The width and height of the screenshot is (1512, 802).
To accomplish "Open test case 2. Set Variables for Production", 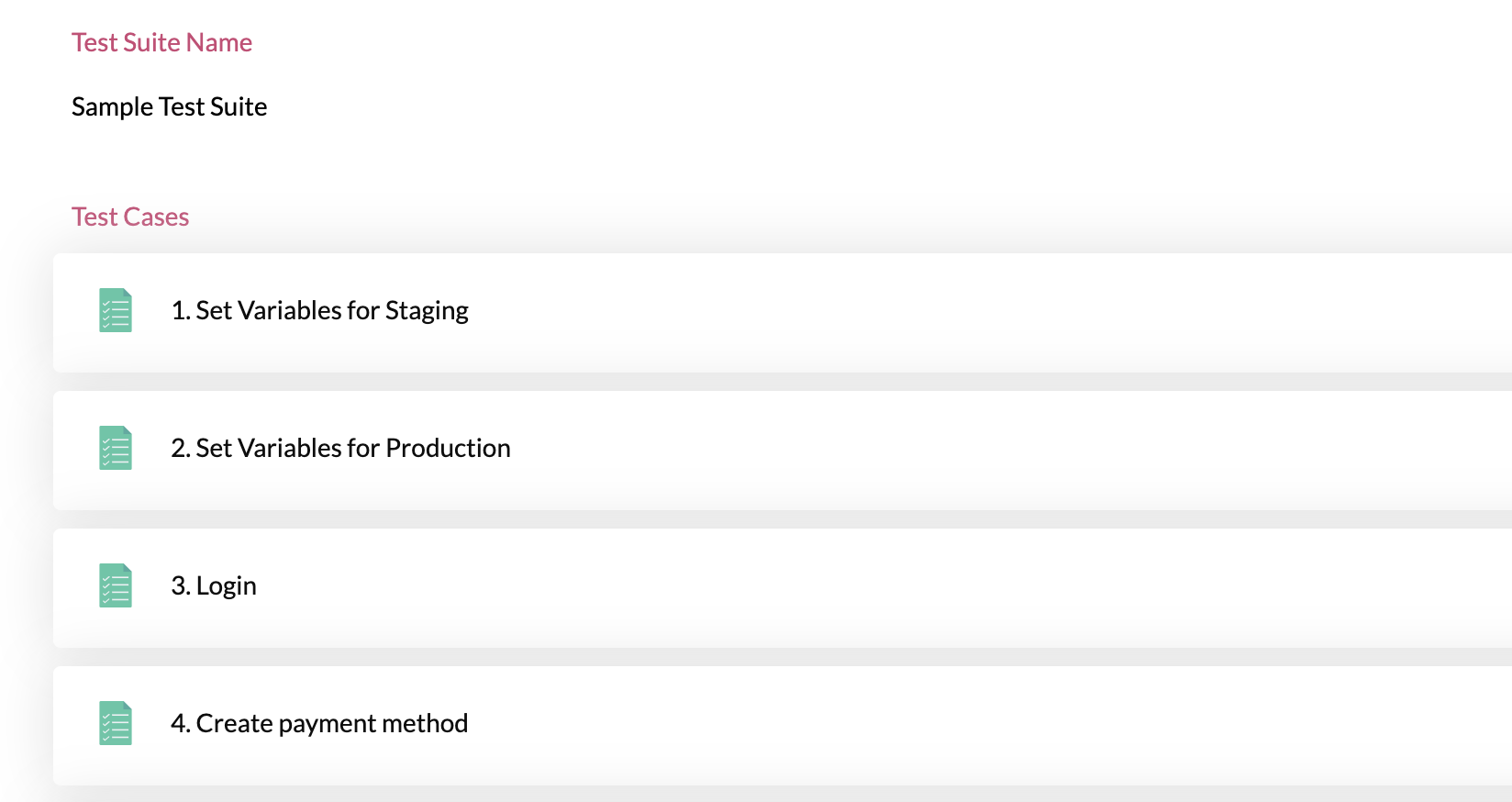I will (340, 448).
